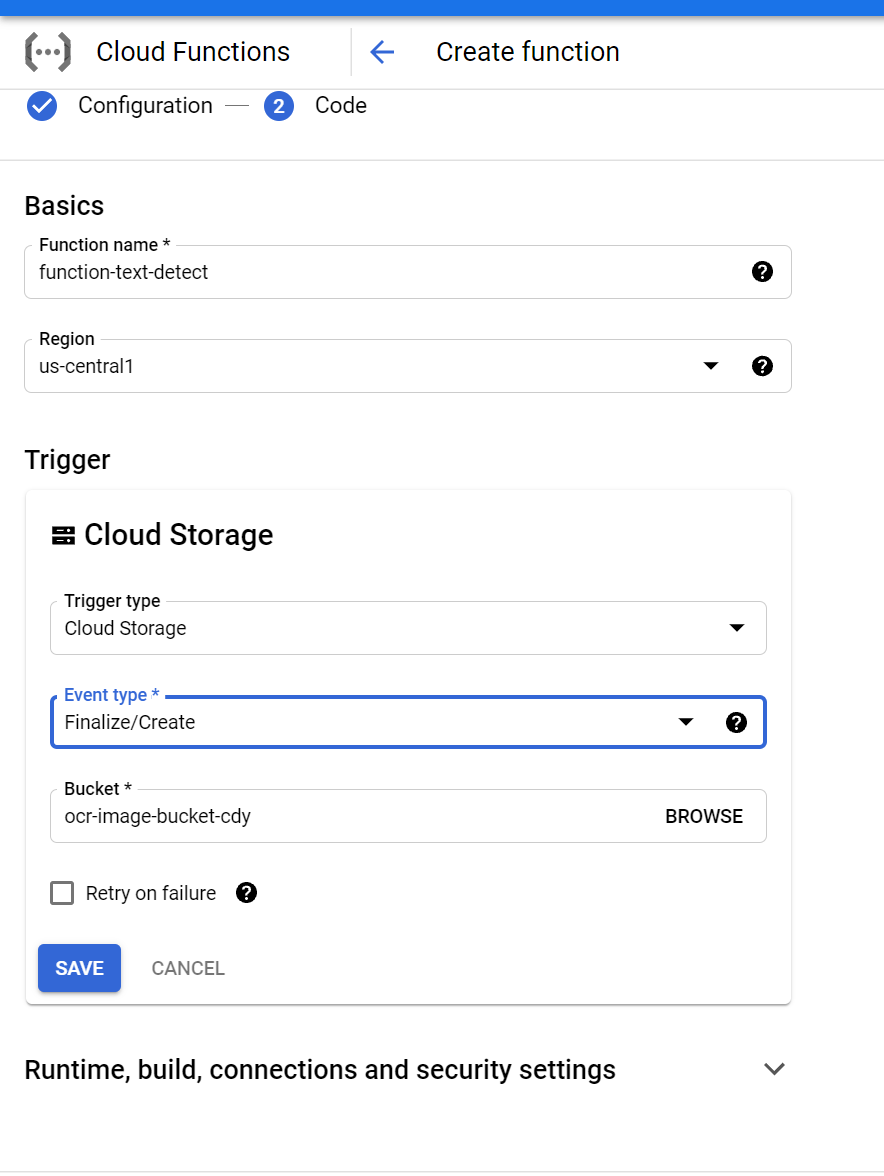Save the trigger settings
This screenshot has width=884, height=1176.
tap(79, 968)
